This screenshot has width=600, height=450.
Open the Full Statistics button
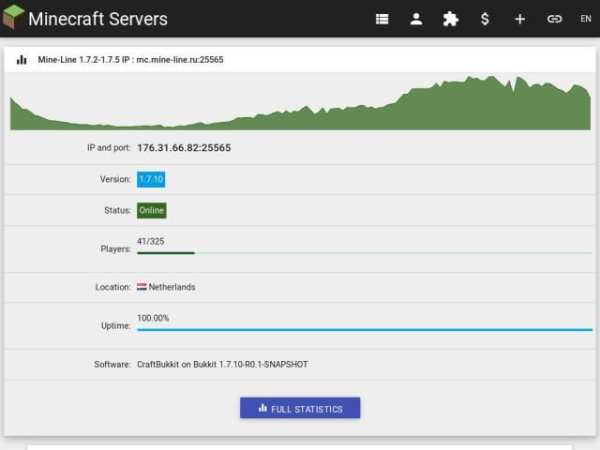pos(300,408)
